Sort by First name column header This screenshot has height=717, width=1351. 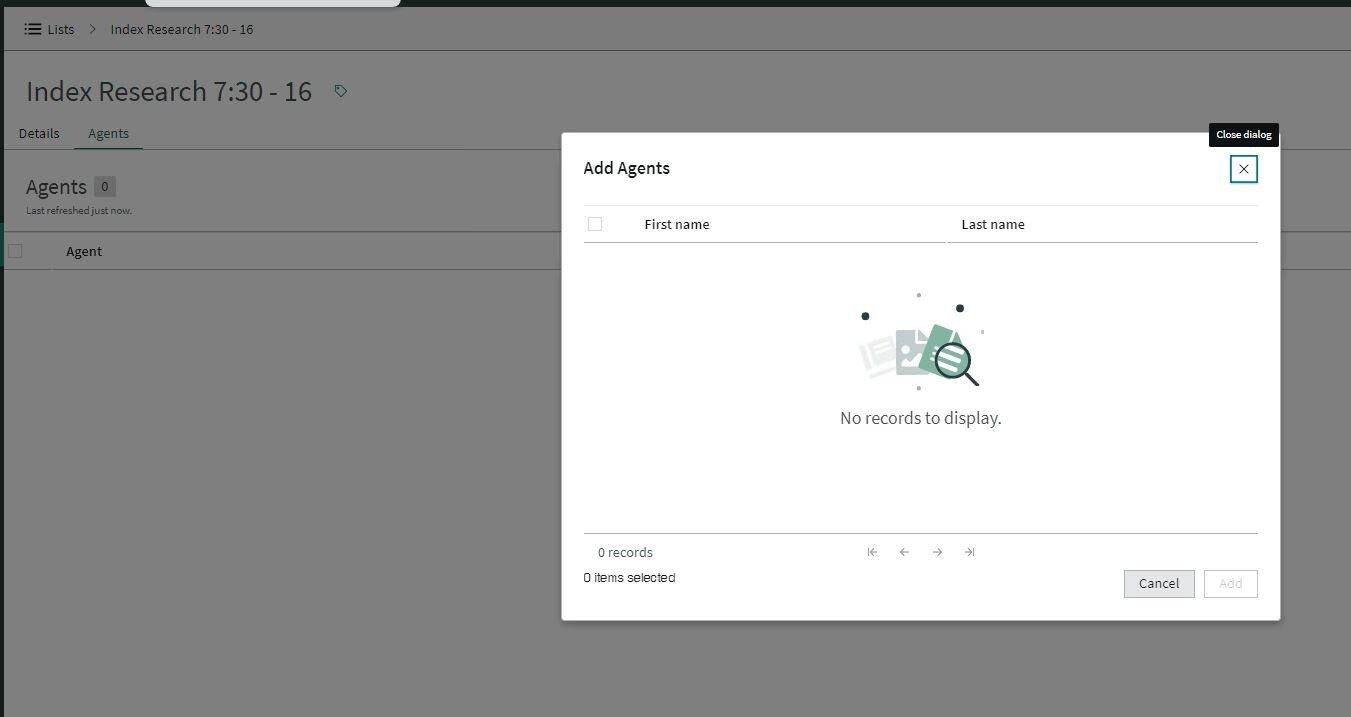[677, 224]
